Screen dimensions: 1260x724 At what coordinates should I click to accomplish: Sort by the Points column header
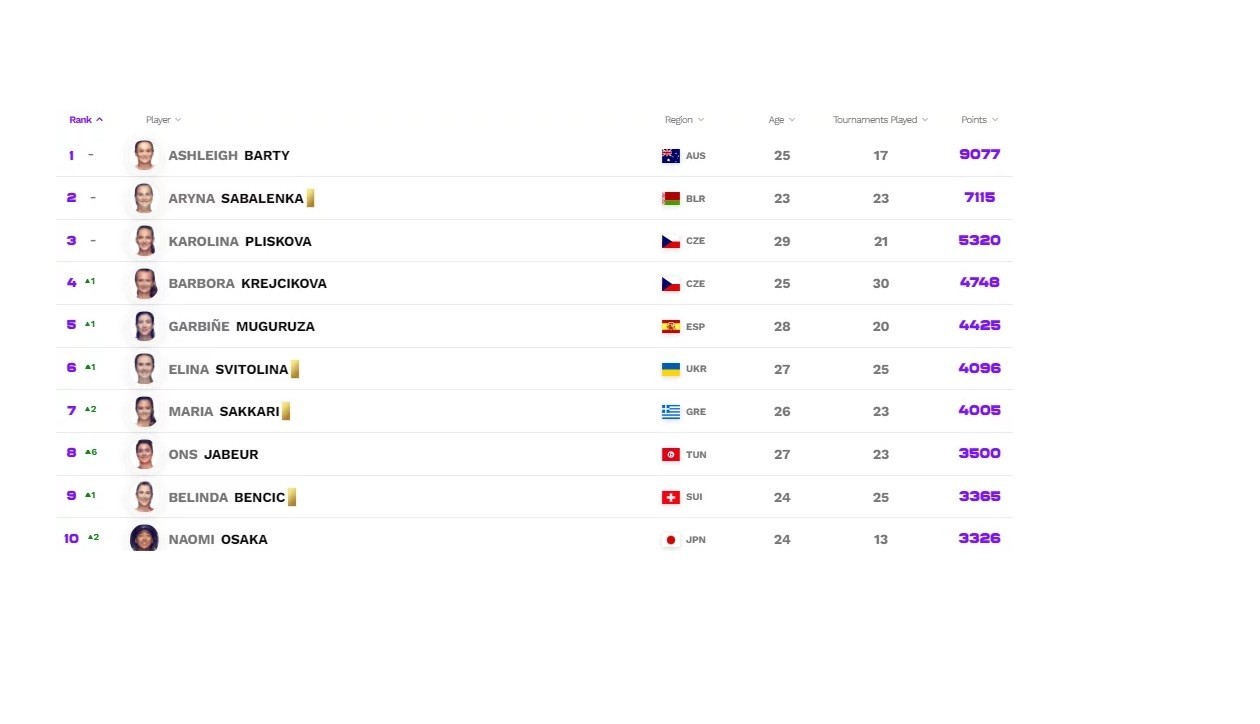pos(979,120)
